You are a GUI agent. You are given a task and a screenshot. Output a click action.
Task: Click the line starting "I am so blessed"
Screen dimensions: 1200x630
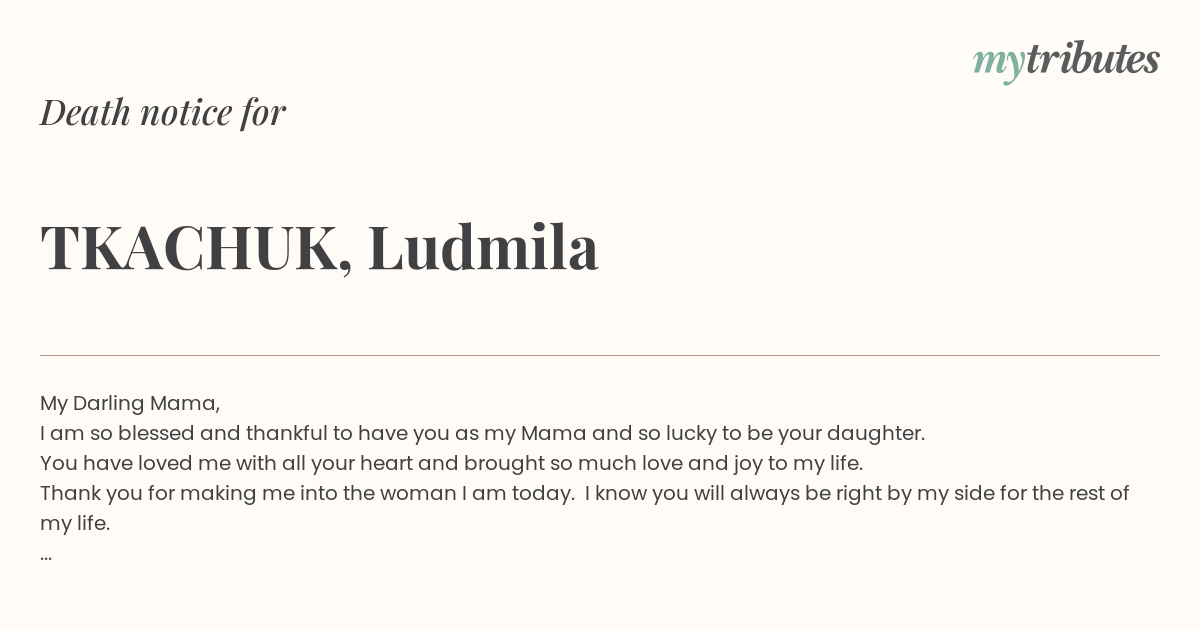pyautogui.click(x=482, y=434)
